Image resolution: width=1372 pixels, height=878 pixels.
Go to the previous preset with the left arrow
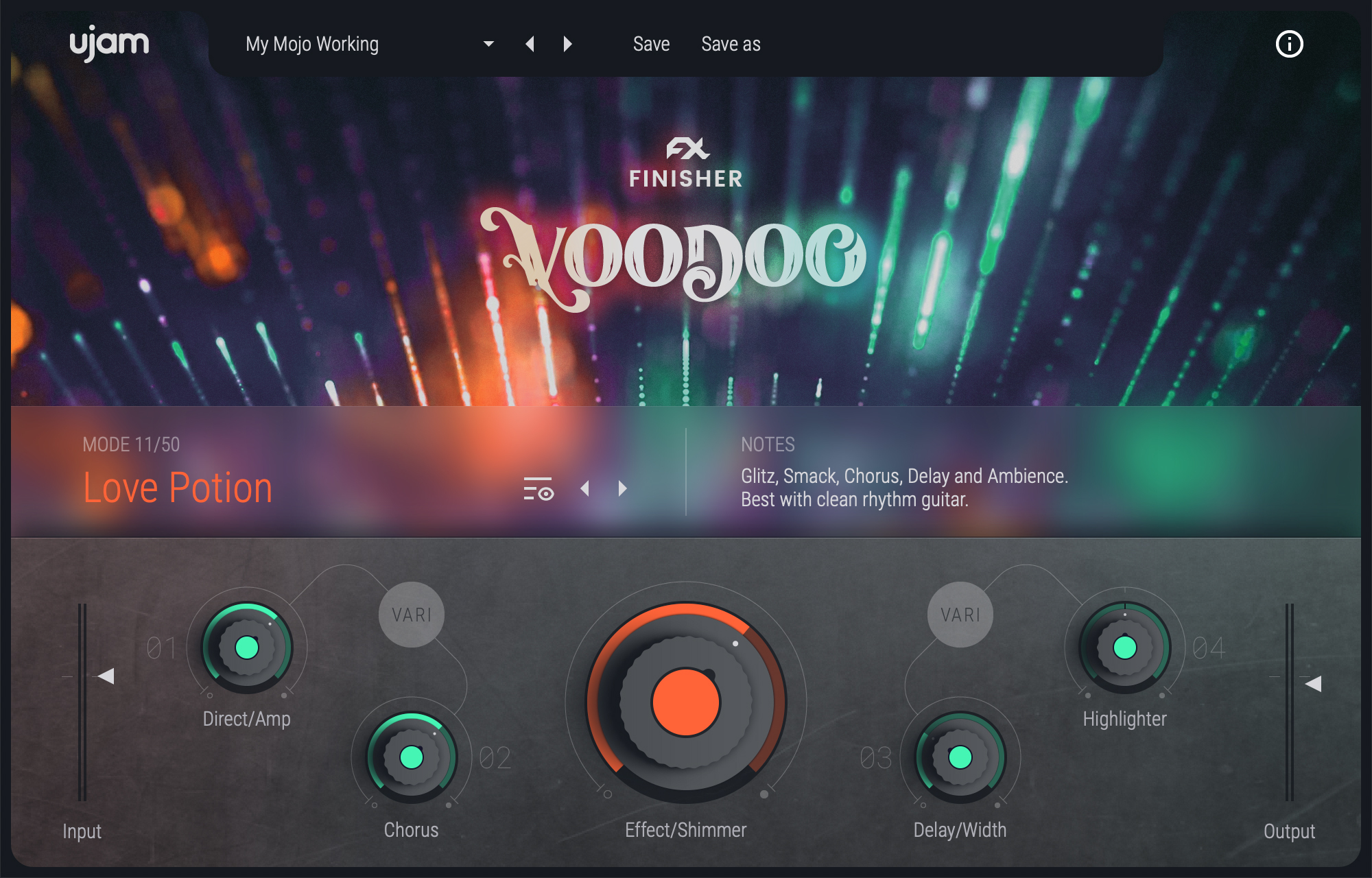530,44
